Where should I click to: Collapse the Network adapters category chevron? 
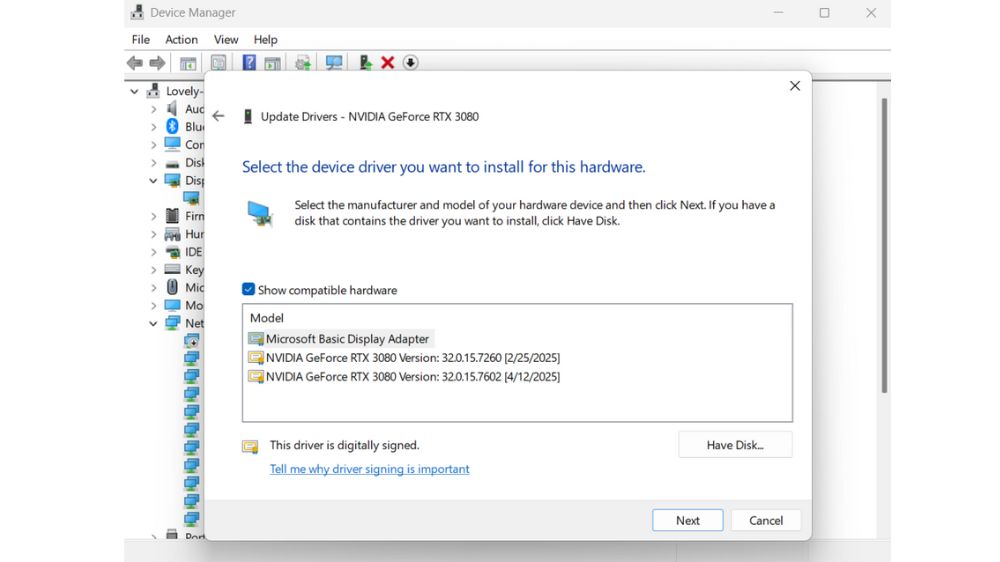[153, 323]
